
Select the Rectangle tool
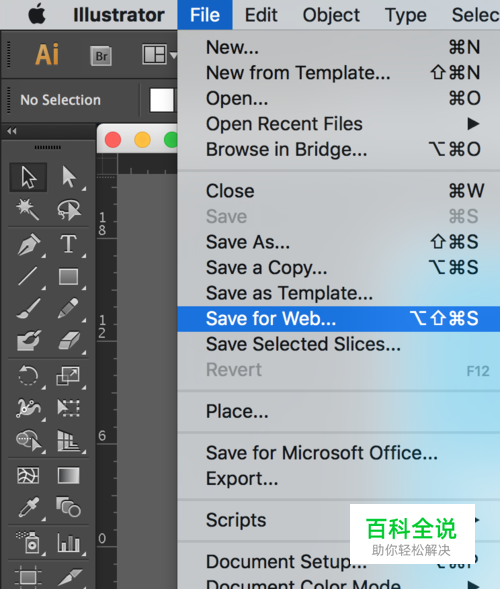(69, 277)
